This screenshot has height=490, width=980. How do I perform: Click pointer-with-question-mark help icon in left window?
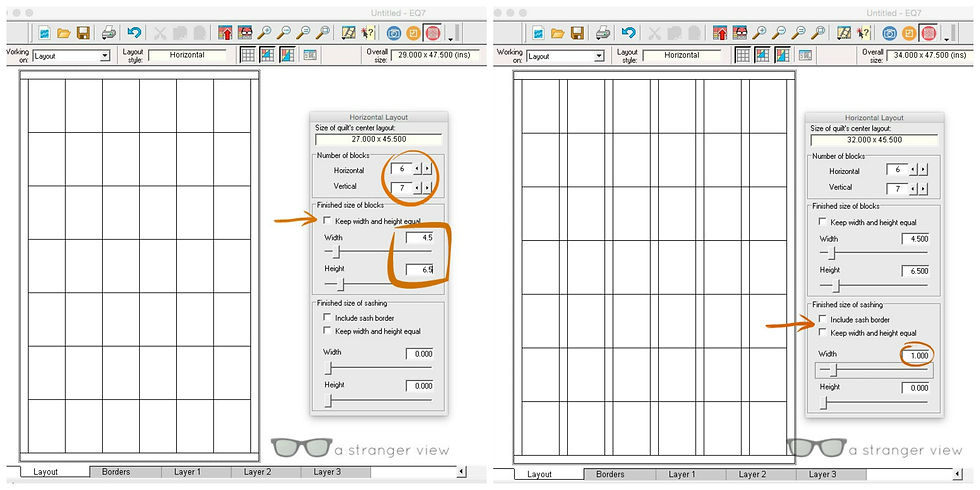pos(367,32)
